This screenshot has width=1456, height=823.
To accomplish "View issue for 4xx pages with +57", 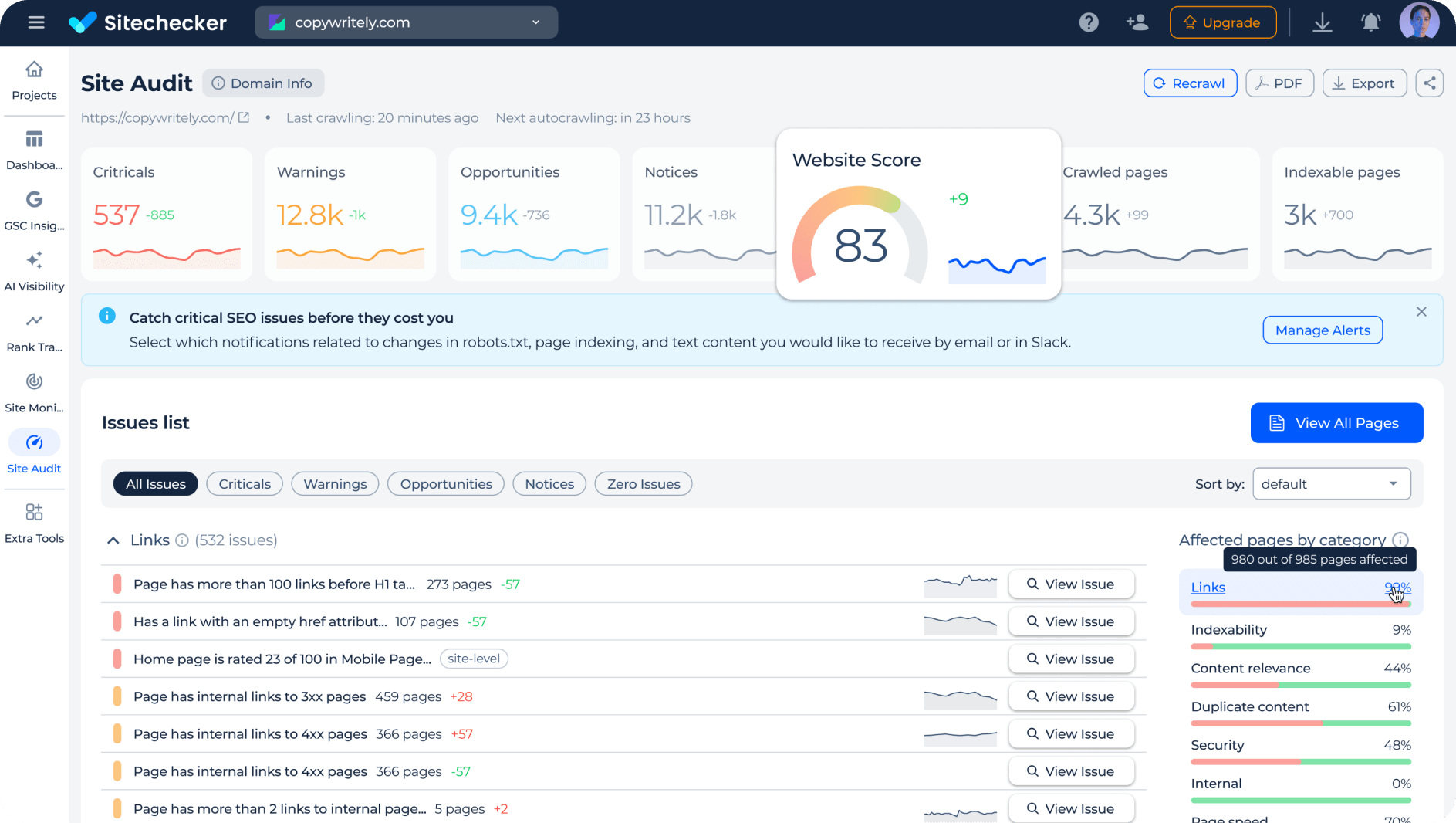I will click(1071, 734).
